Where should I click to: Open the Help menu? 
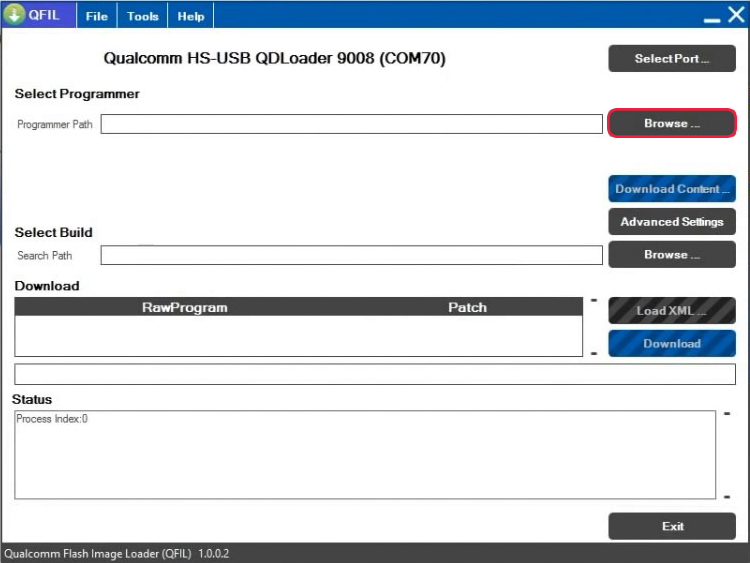(x=191, y=16)
